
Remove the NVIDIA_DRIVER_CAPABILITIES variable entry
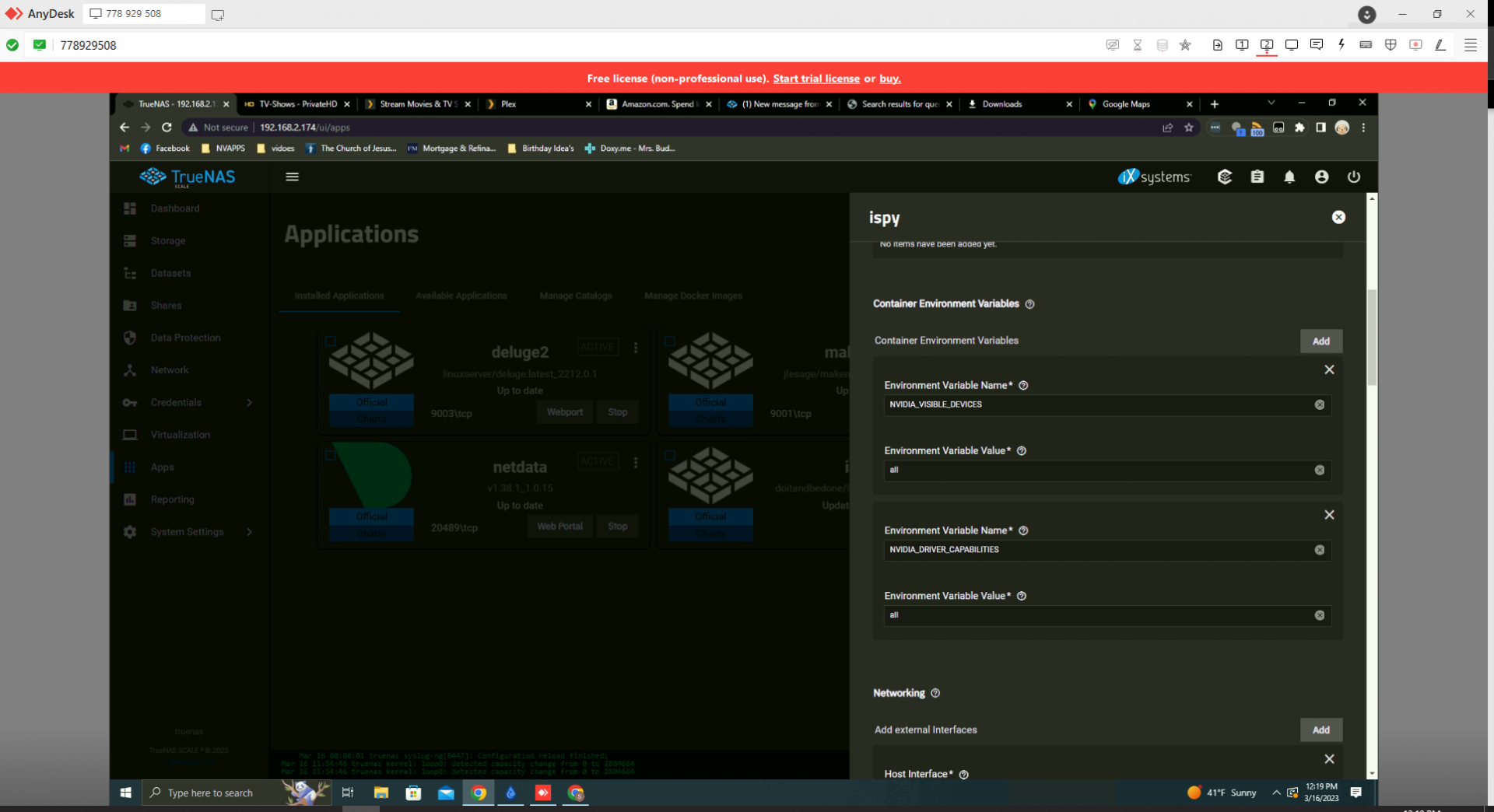(1329, 515)
